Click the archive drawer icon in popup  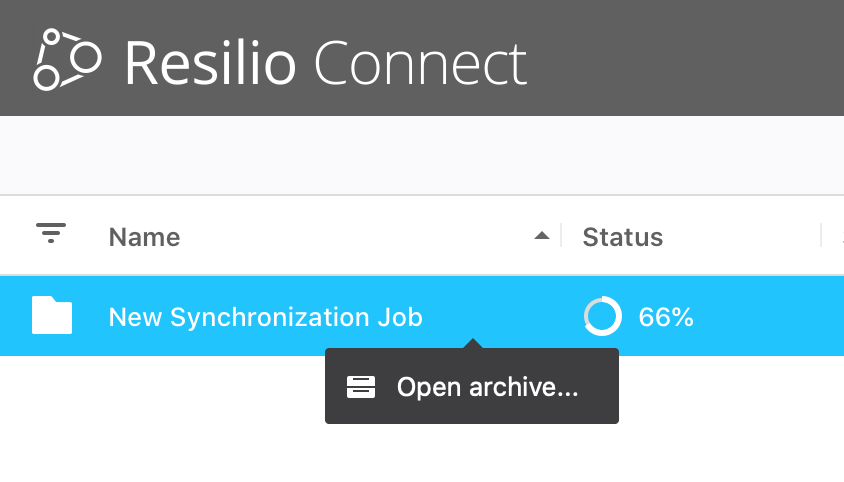360,387
